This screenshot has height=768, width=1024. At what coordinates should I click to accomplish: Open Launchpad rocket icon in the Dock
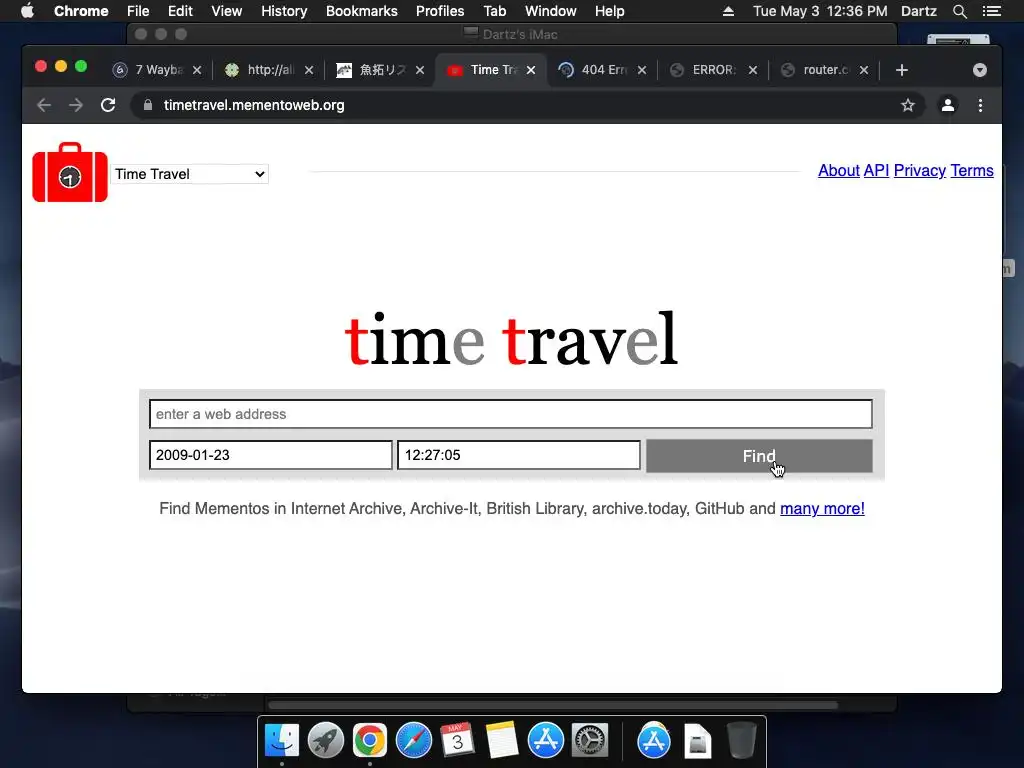pyautogui.click(x=326, y=741)
